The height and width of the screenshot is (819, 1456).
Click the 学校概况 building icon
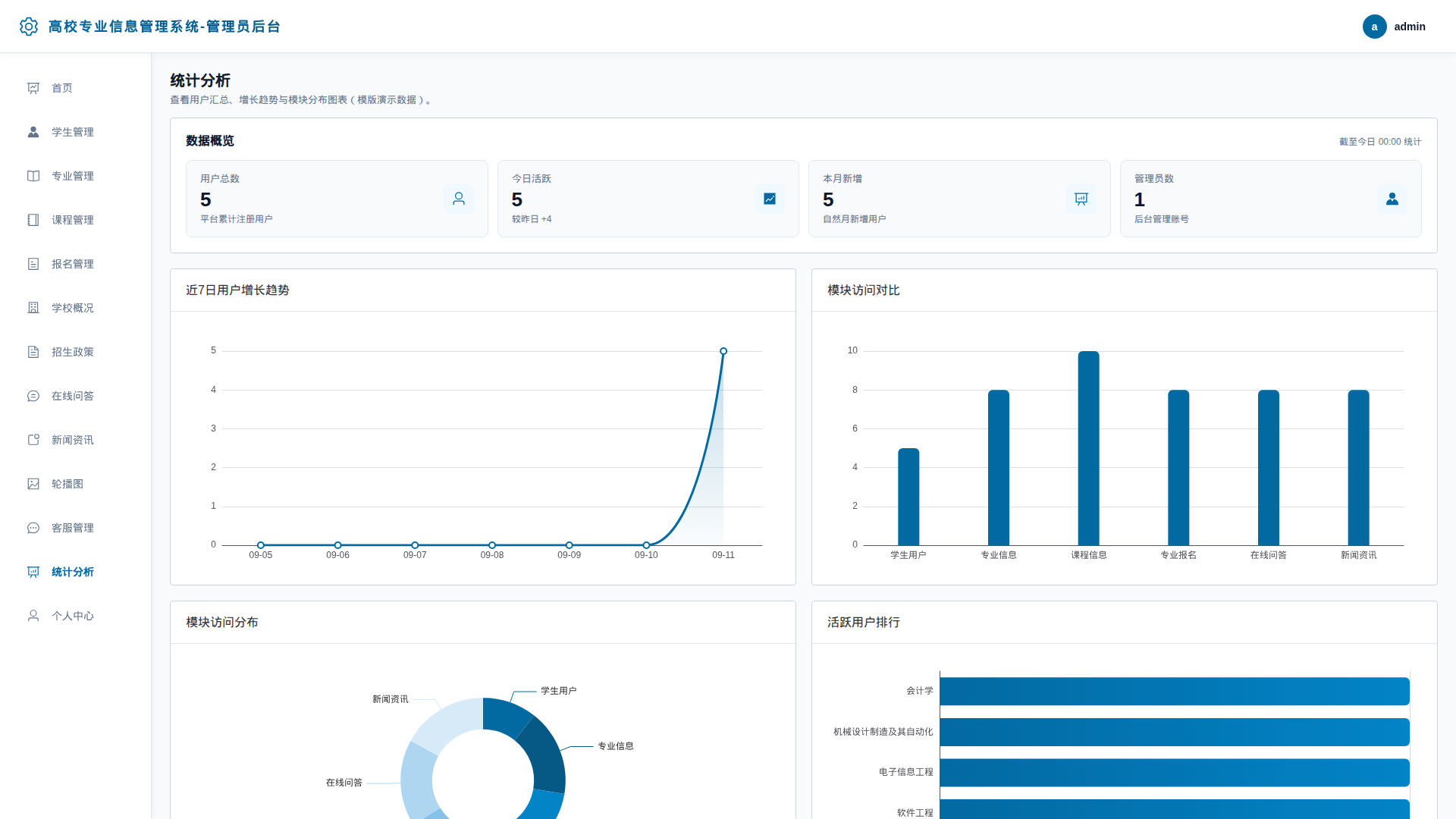33,308
